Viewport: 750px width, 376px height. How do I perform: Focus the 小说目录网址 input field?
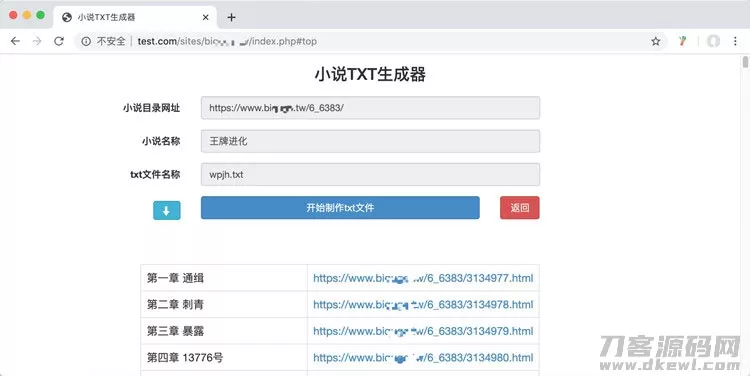(370, 108)
